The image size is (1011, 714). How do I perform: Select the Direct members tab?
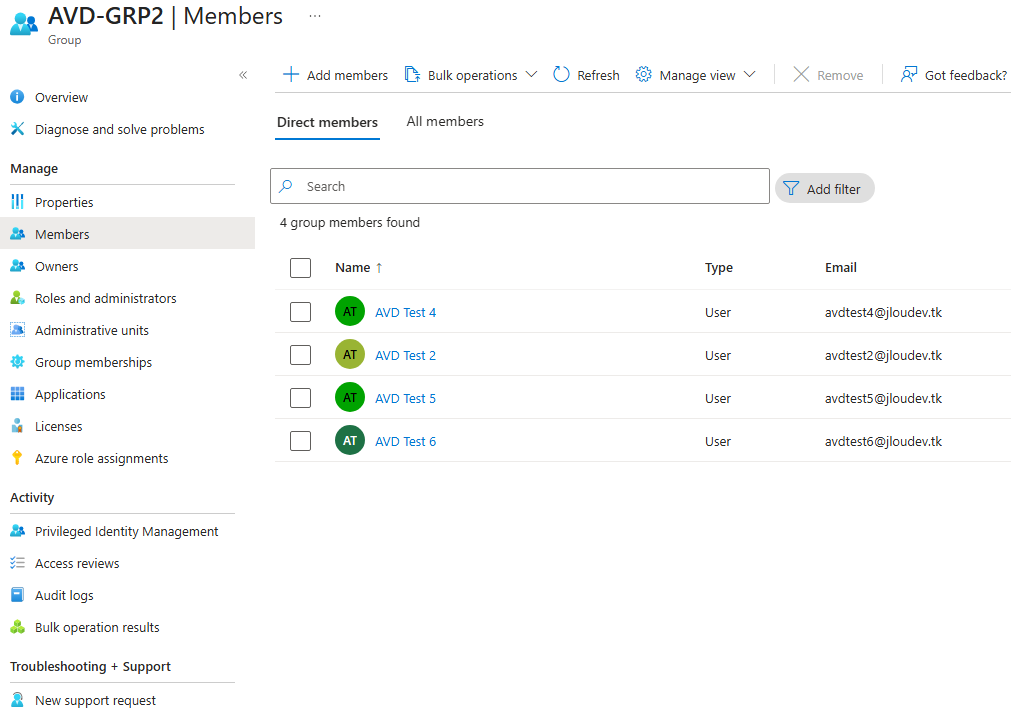tap(327, 122)
